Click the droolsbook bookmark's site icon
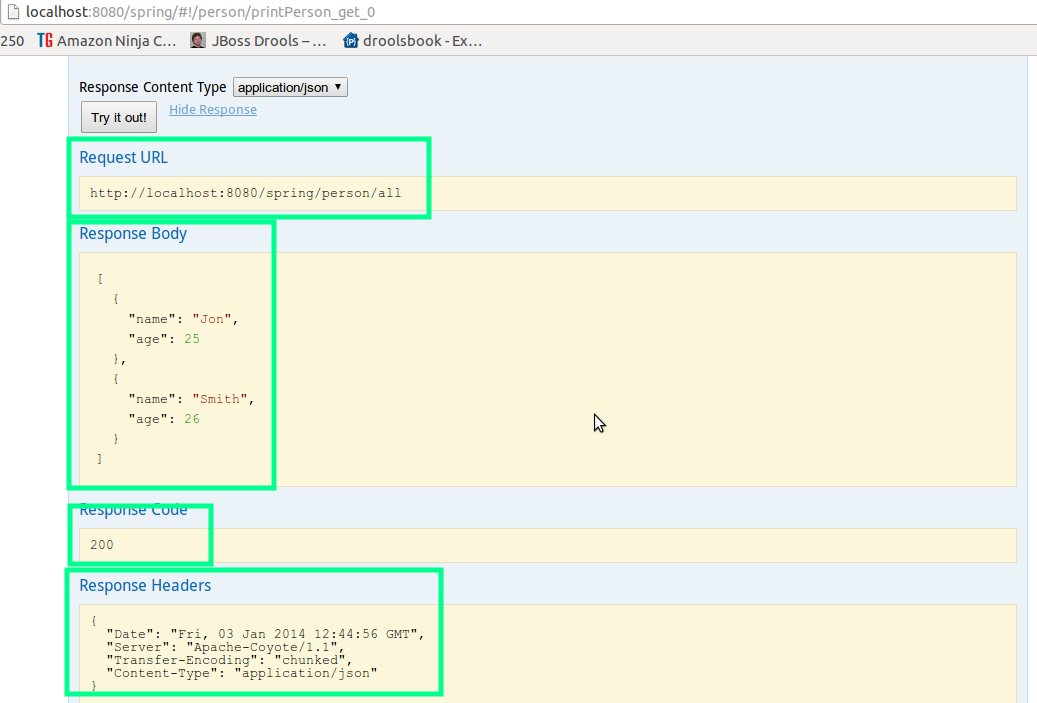Image resolution: width=1037 pixels, height=703 pixels. (349, 41)
